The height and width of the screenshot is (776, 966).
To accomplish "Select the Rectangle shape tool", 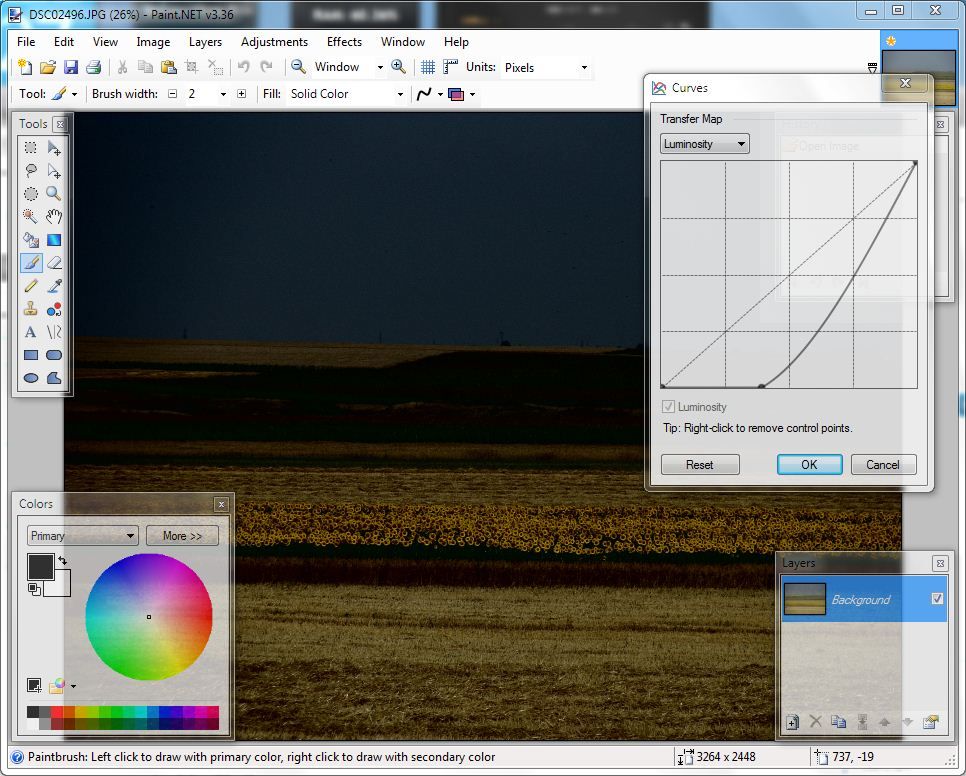I will 30,355.
